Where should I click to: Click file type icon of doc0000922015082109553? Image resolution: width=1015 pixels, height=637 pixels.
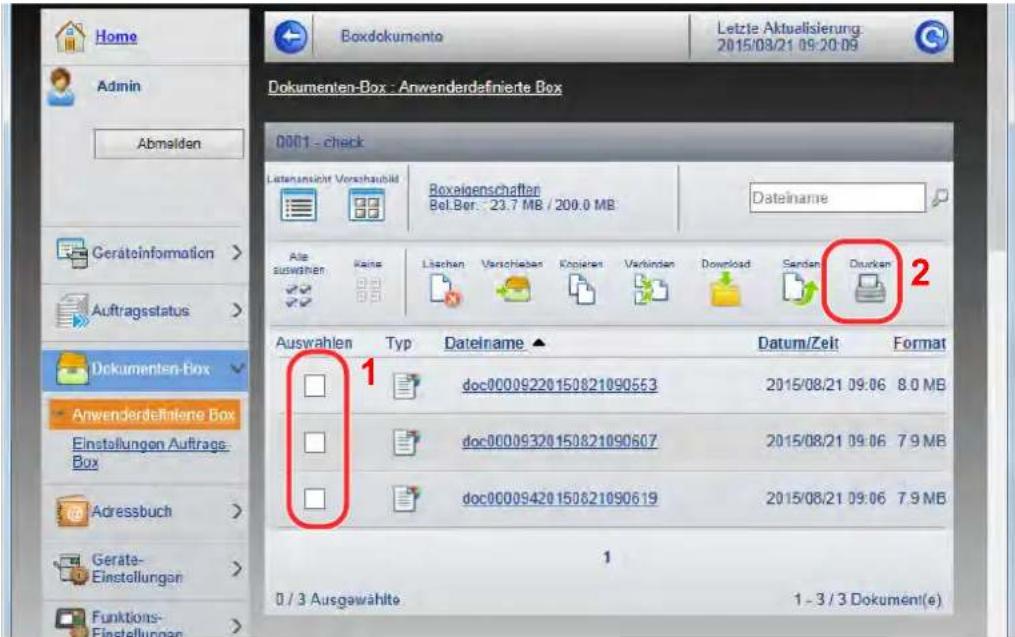[407, 386]
